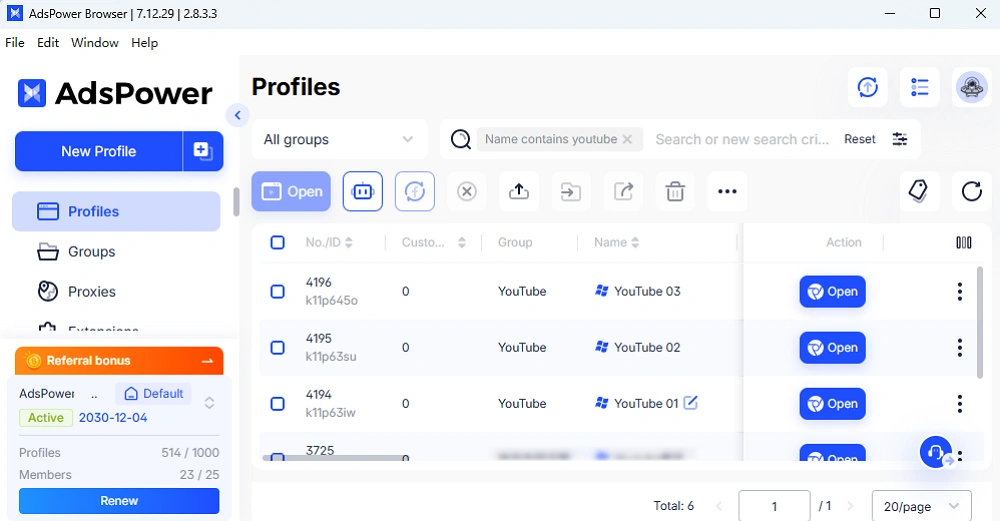Viewport: 1000px width, 521px height.
Task: Open the Window menu
Action: (95, 43)
